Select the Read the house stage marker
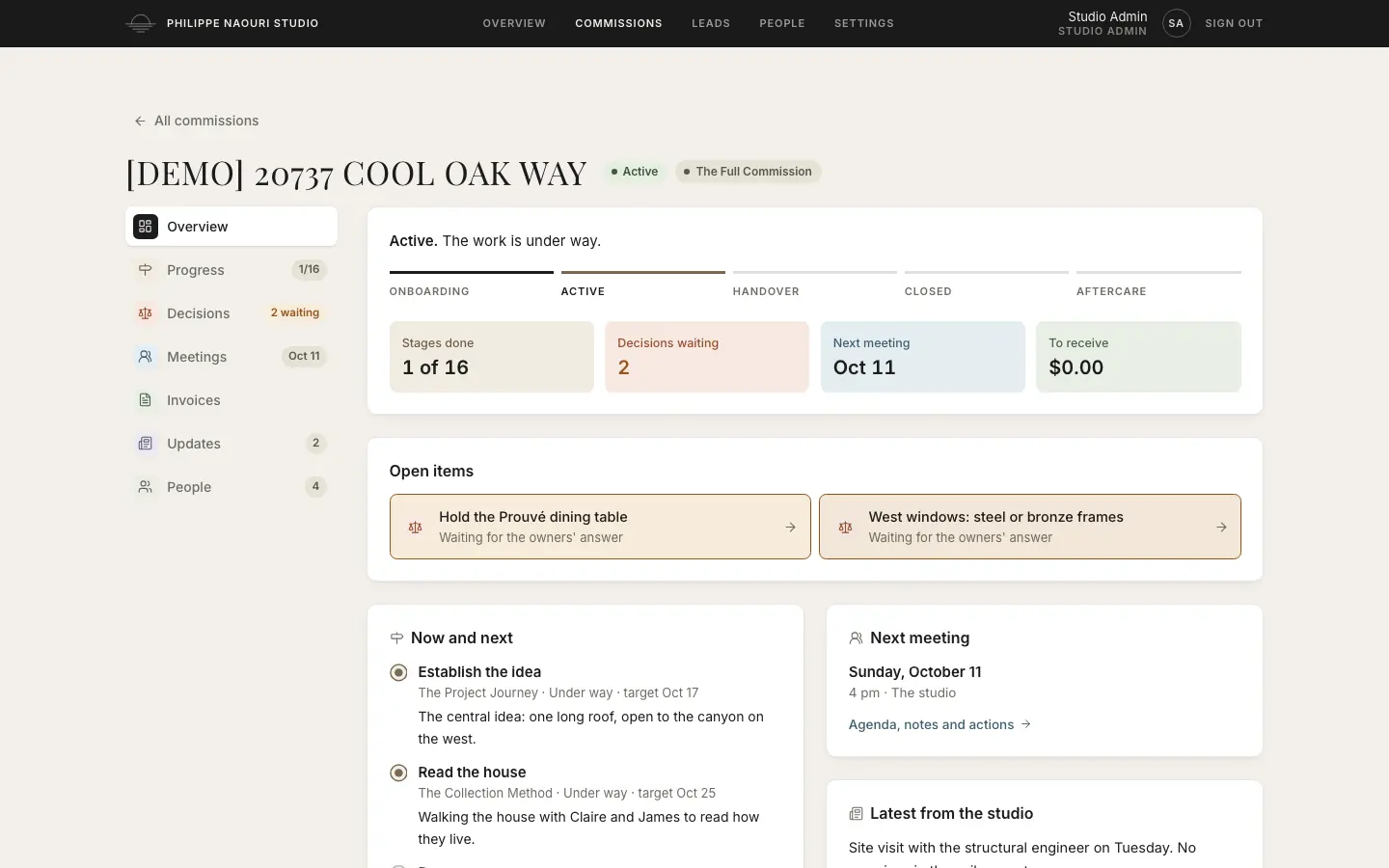The width and height of the screenshot is (1389, 868). [x=398, y=773]
